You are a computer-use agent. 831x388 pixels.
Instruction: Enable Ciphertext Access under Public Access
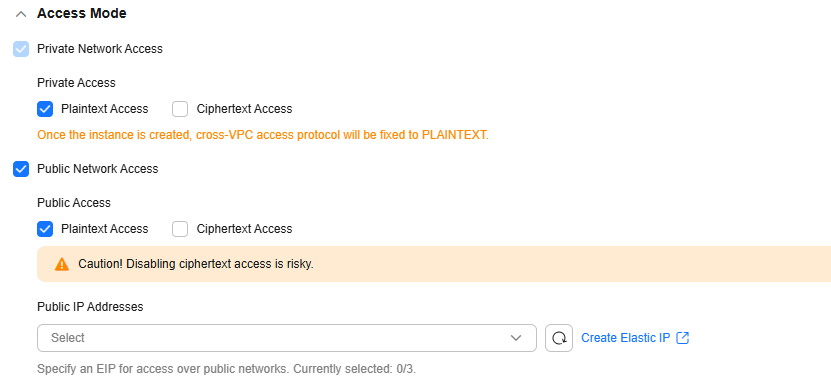tap(180, 229)
